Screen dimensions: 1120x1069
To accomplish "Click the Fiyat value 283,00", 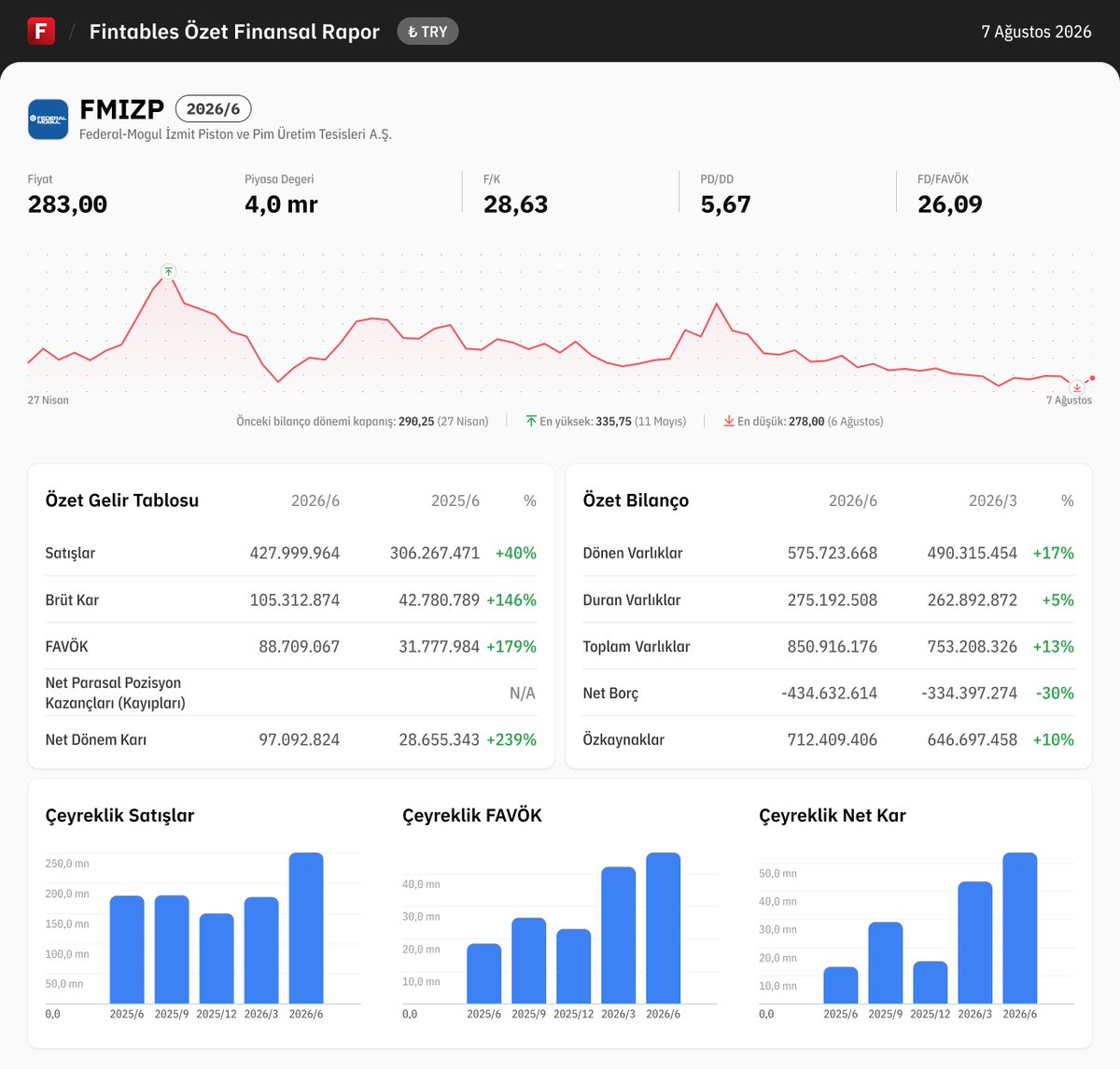I will (67, 204).
